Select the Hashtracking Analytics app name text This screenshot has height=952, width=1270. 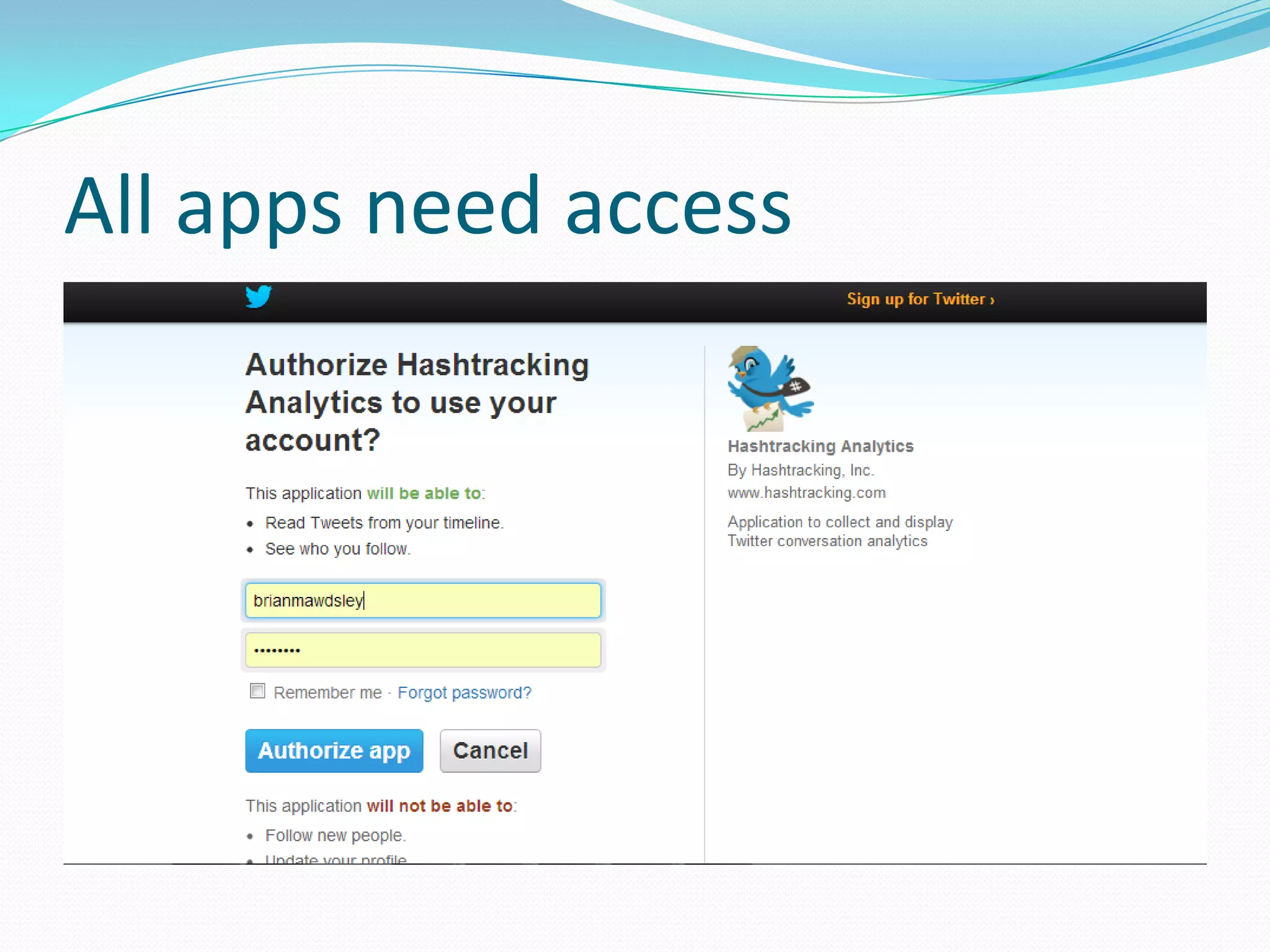(820, 446)
